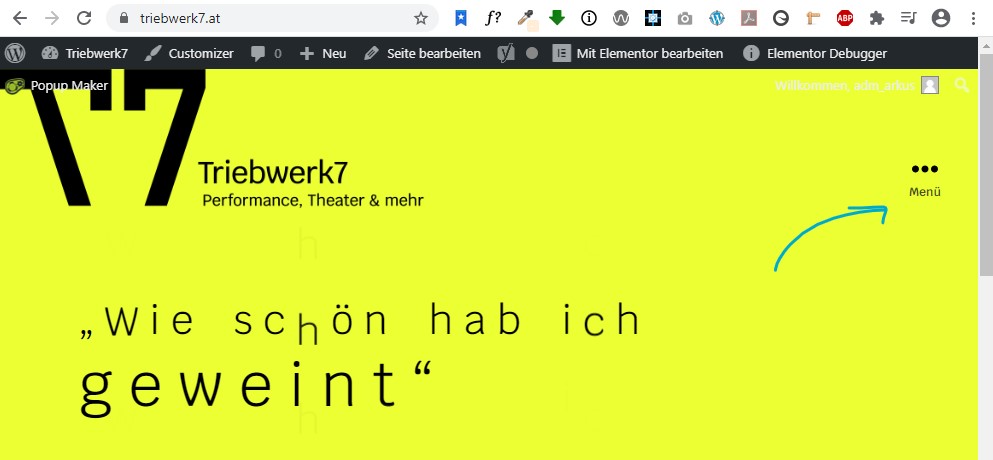Screen dimensions: 993x460
Task: Click Seite bearbeiten link
Action: [x=421, y=53]
